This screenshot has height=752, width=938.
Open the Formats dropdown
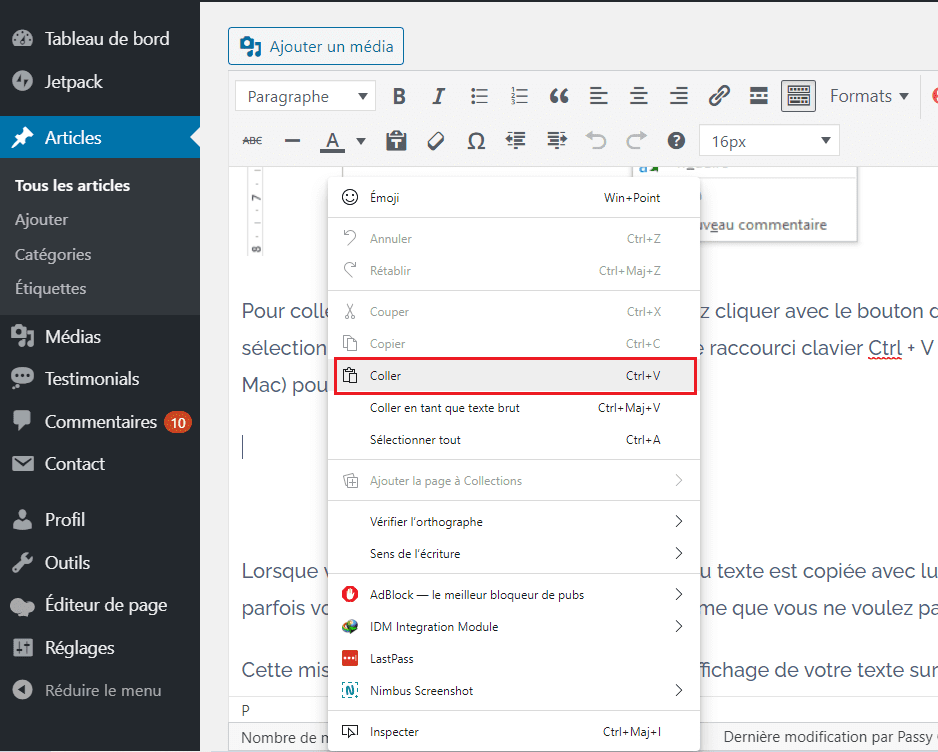[x=866, y=95]
